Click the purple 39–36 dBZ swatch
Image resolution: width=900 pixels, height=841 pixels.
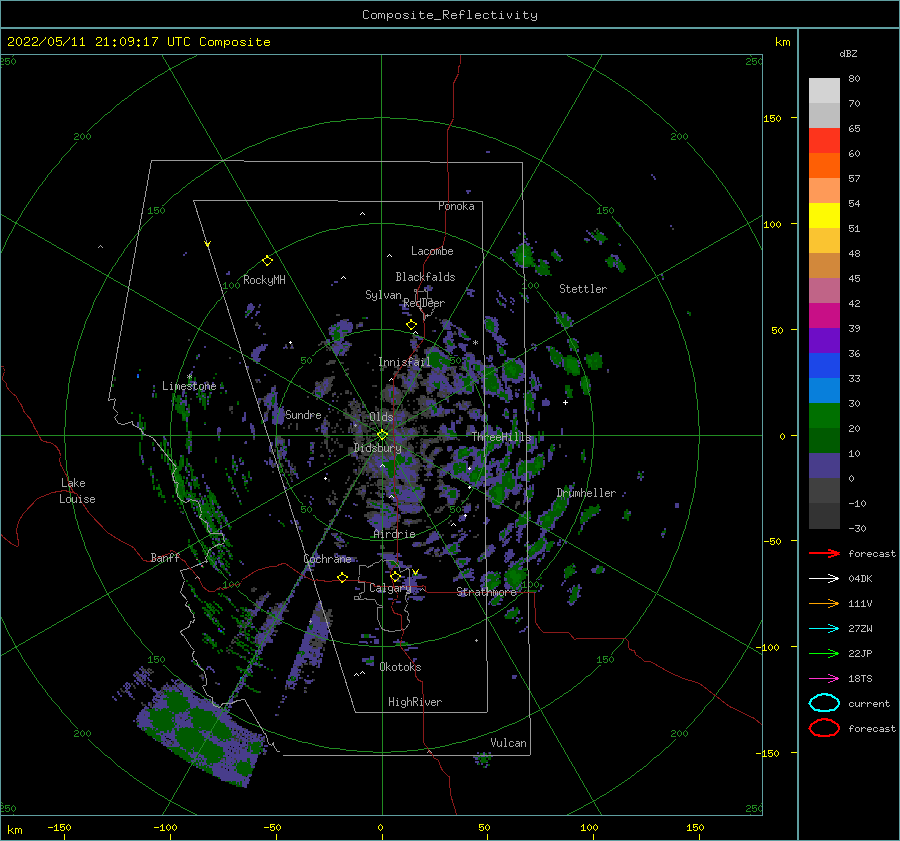point(824,341)
